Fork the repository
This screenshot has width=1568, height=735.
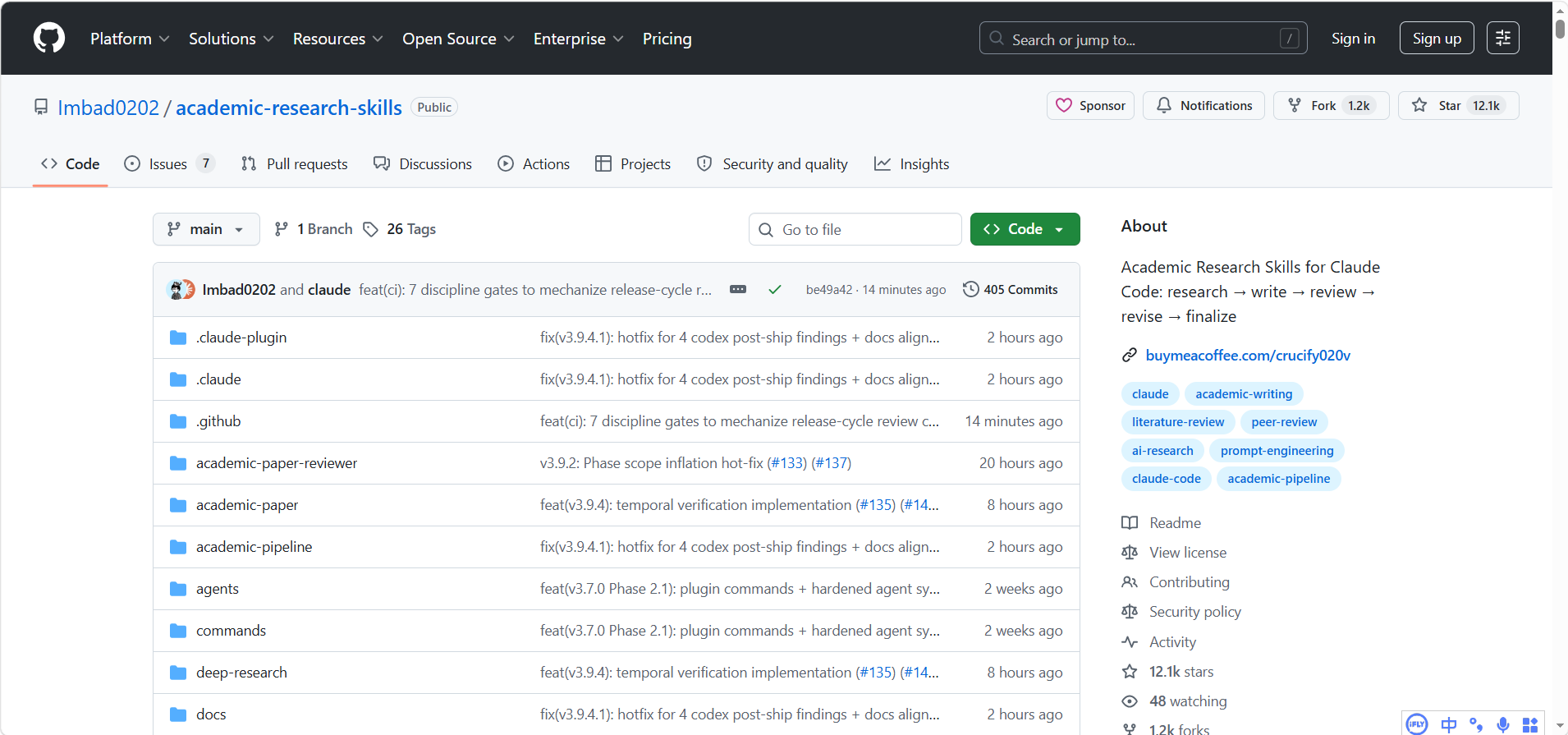(1331, 105)
